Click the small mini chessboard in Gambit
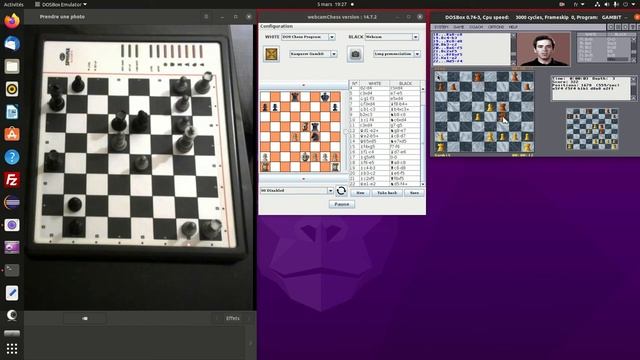Viewport: 640px width, 360px height. coord(592,129)
